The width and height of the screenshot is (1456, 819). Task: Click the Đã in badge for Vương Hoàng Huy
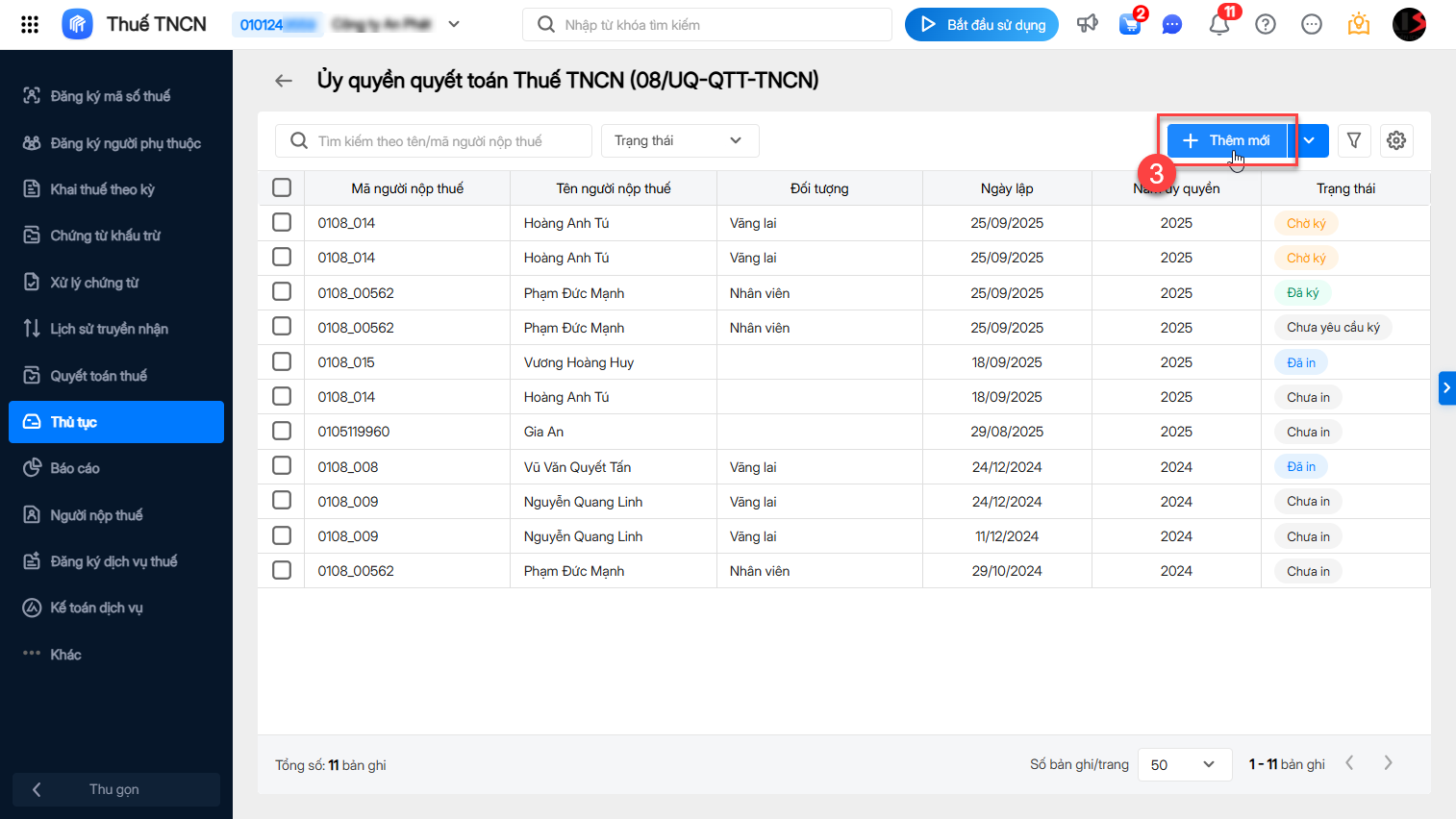click(x=1301, y=362)
